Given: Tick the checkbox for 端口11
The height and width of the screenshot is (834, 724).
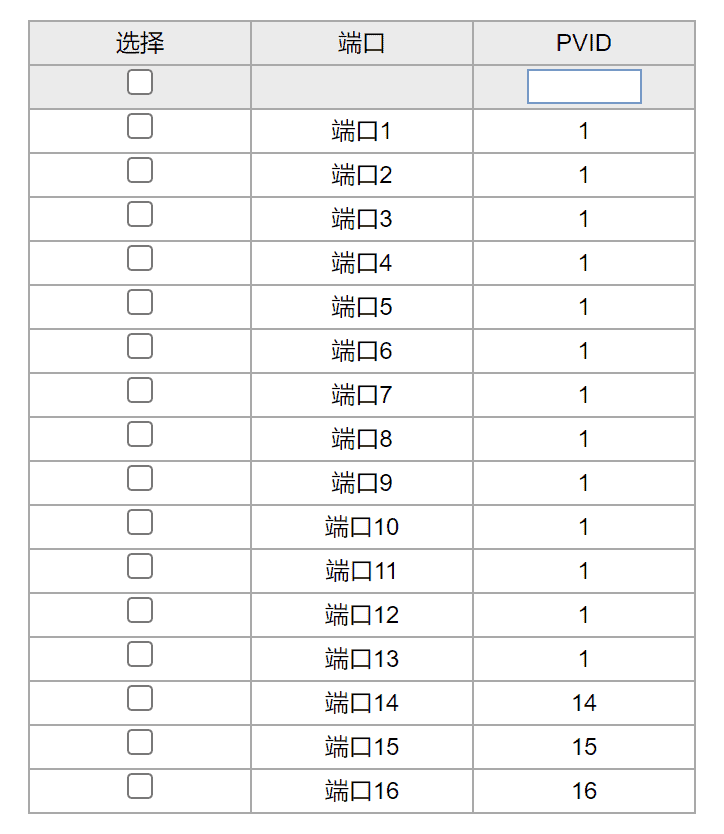Looking at the screenshot, I should pos(140,567).
